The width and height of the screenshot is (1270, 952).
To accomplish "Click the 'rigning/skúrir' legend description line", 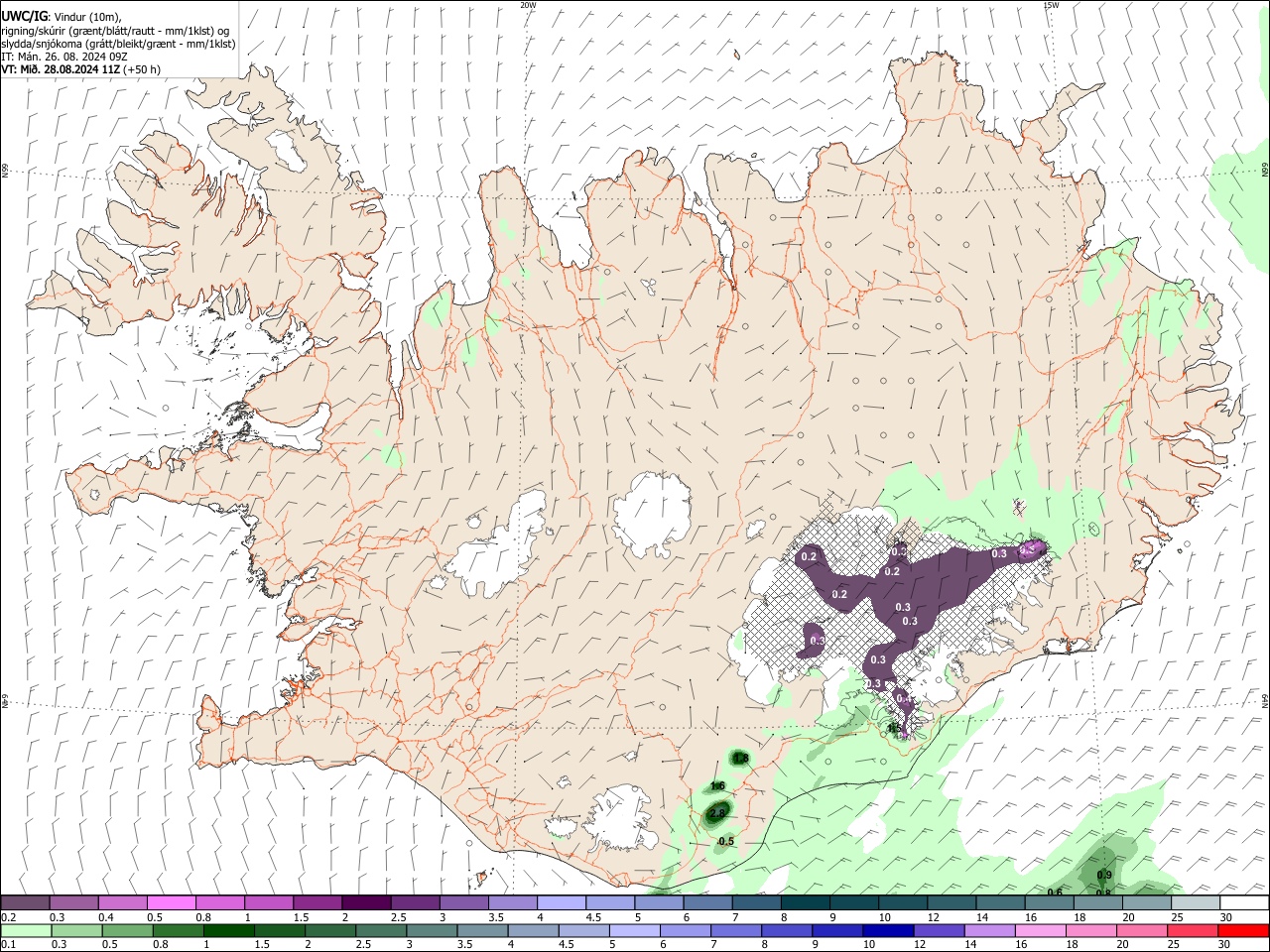I will 115,31.
